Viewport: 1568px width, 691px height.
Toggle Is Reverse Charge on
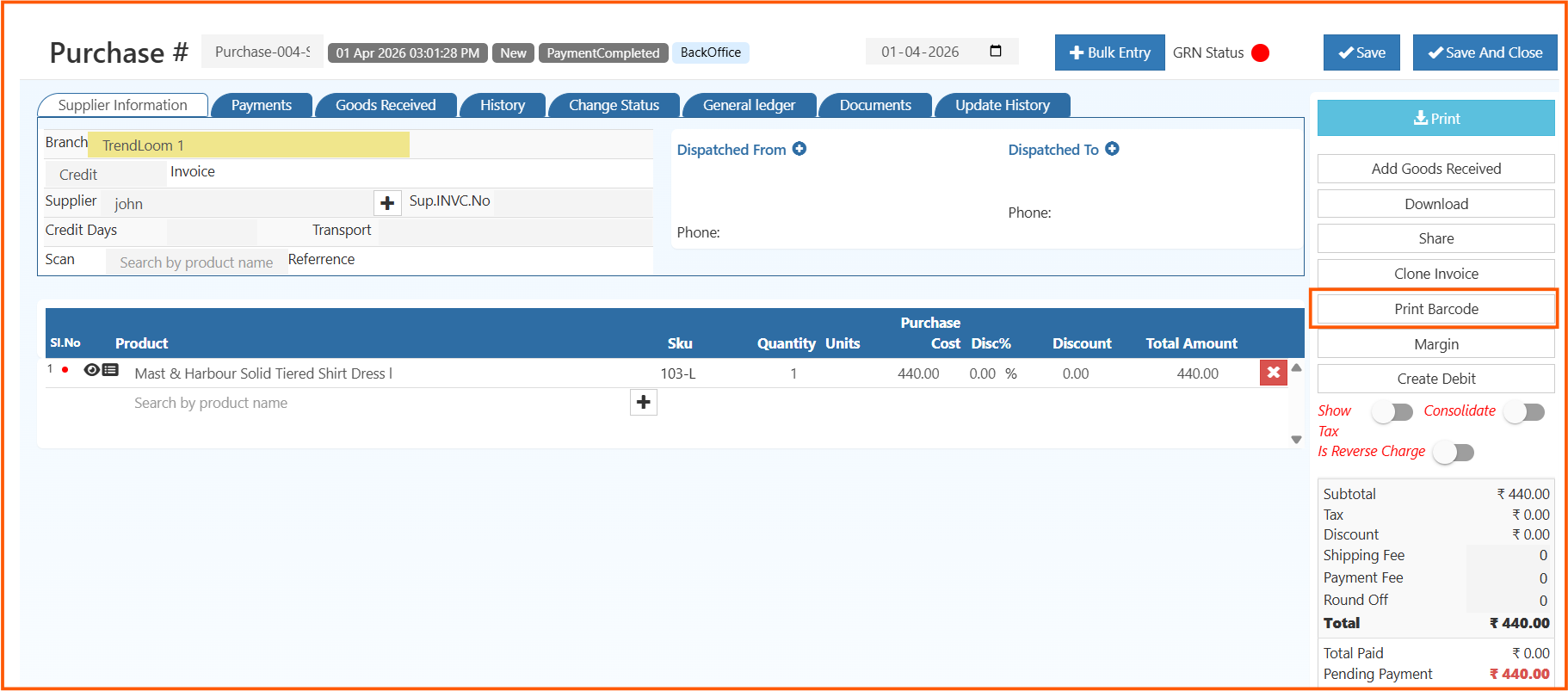click(1454, 453)
